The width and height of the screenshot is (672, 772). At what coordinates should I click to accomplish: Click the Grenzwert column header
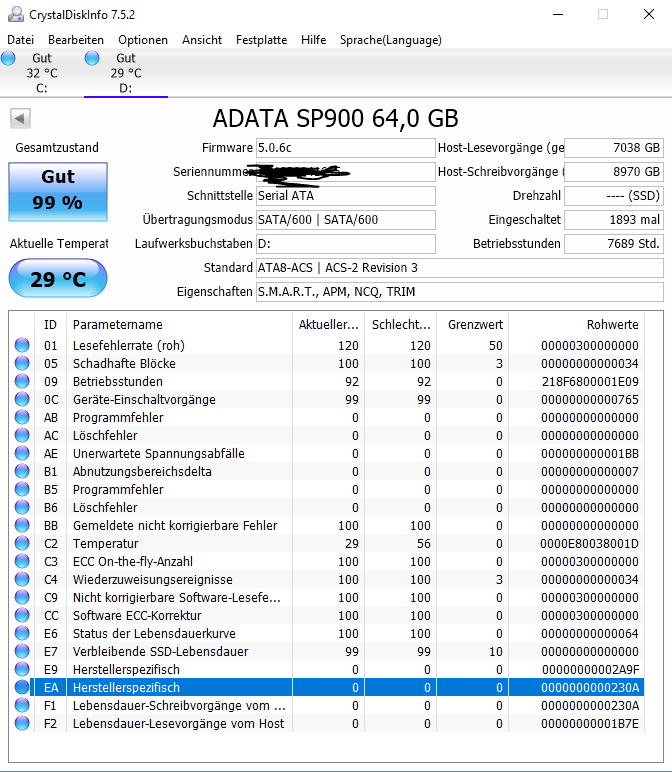[473, 324]
